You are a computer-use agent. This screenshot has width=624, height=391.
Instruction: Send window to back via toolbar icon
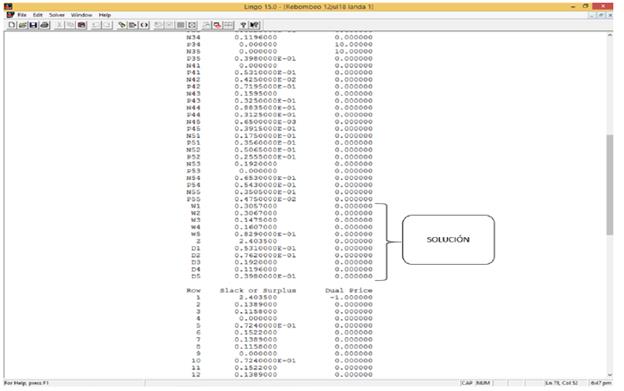[206, 25]
